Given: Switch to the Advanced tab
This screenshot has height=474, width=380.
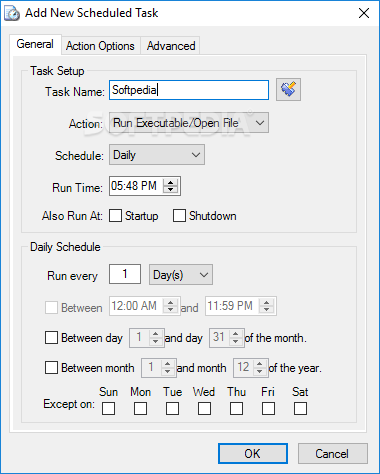Looking at the screenshot, I should coord(171,46).
